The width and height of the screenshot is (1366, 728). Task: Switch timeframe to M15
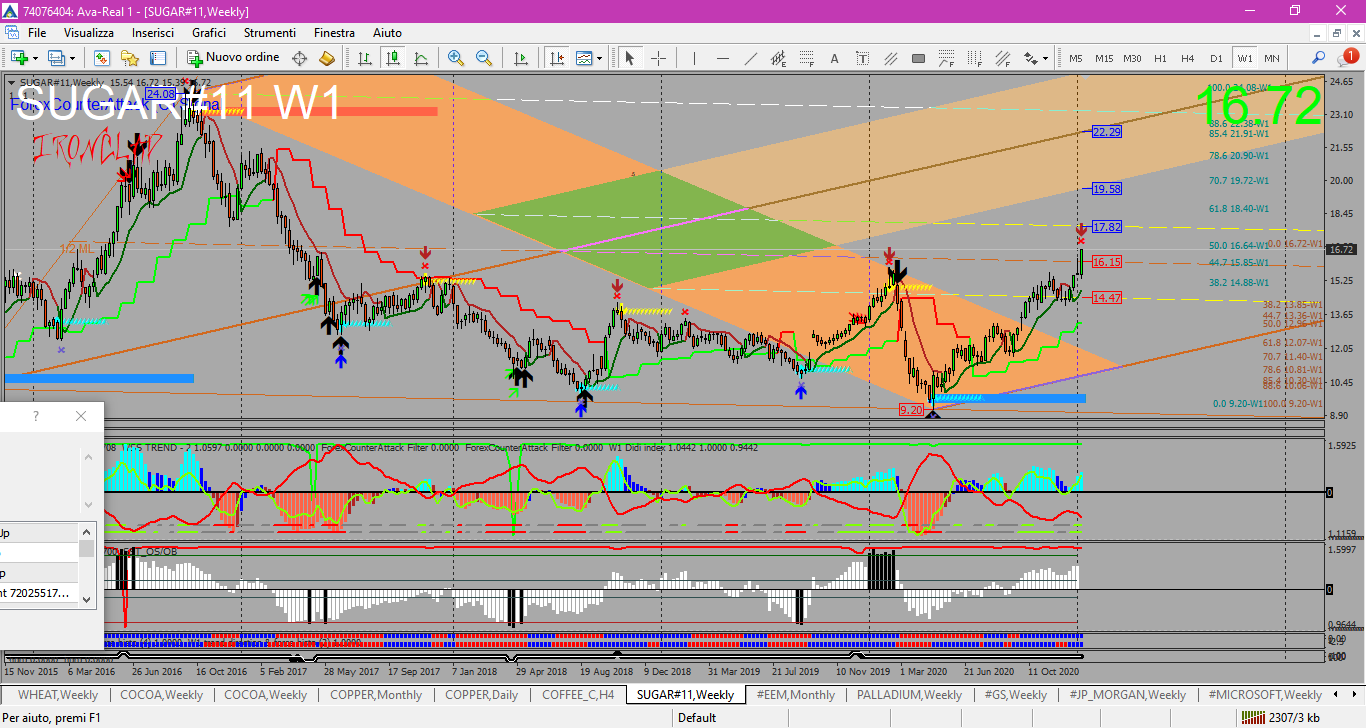click(x=1104, y=58)
